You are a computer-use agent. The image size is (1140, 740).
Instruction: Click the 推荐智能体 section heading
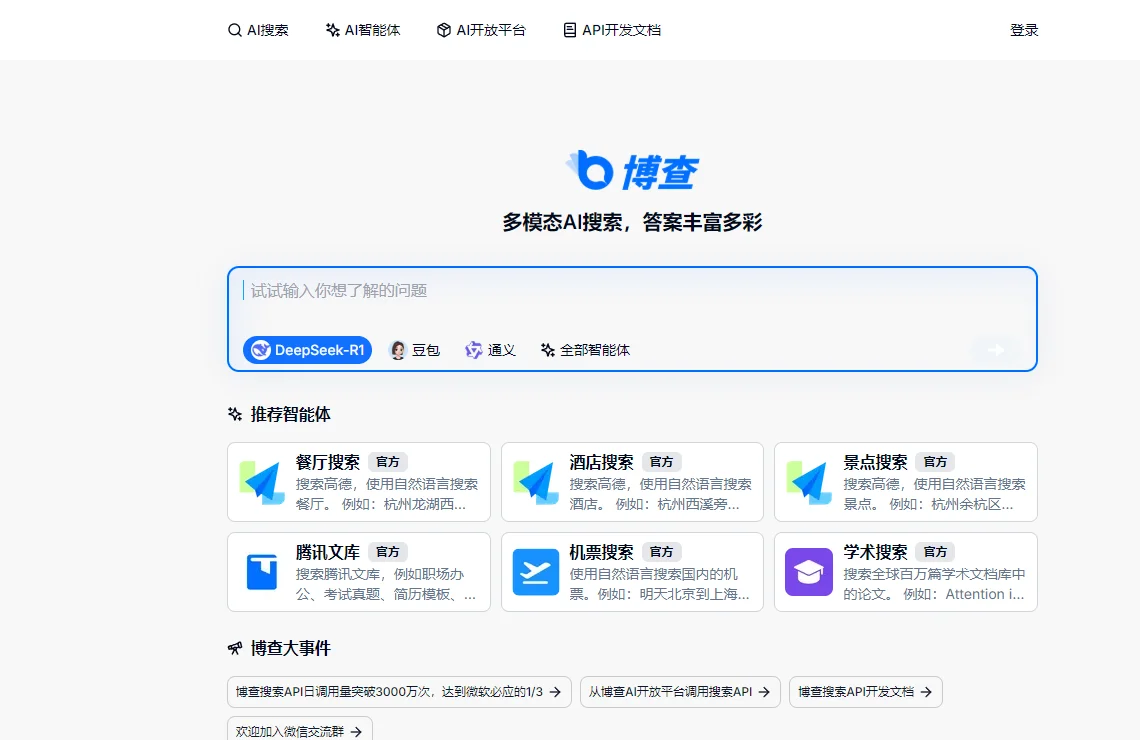click(291, 414)
